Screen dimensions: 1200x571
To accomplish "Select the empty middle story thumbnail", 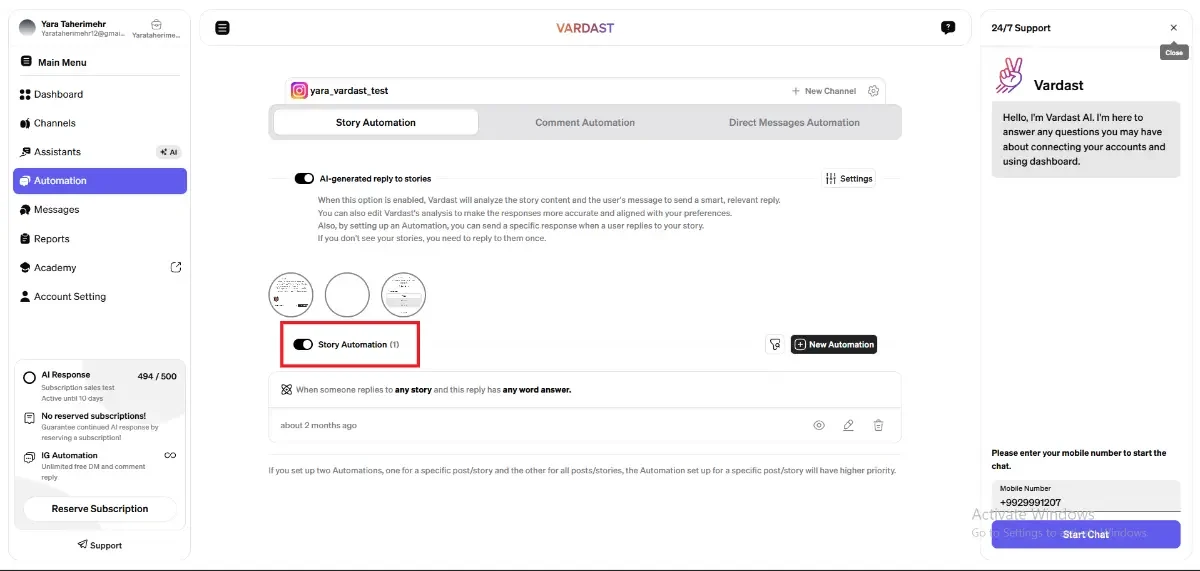I will click(348, 295).
